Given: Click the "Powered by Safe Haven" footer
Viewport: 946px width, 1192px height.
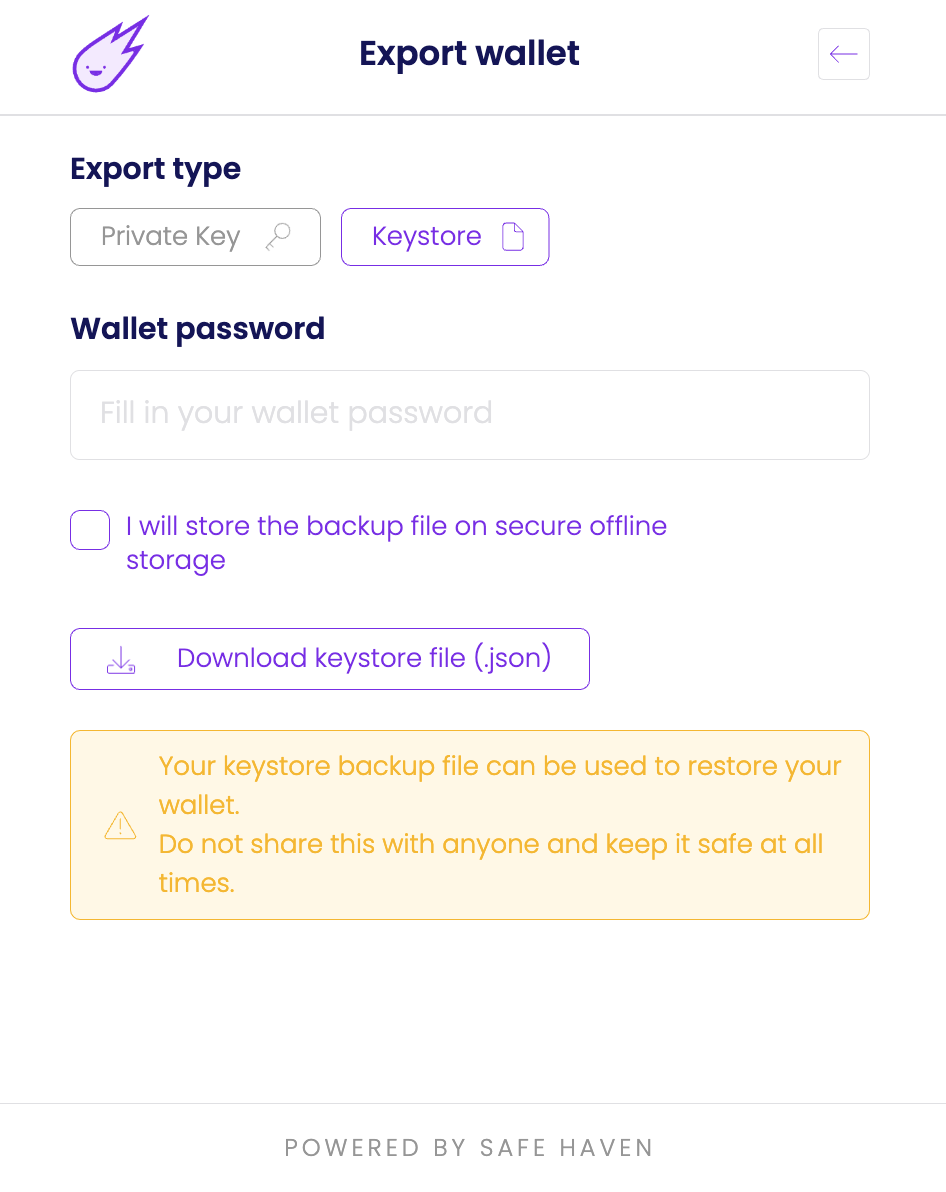Looking at the screenshot, I should (469, 1148).
